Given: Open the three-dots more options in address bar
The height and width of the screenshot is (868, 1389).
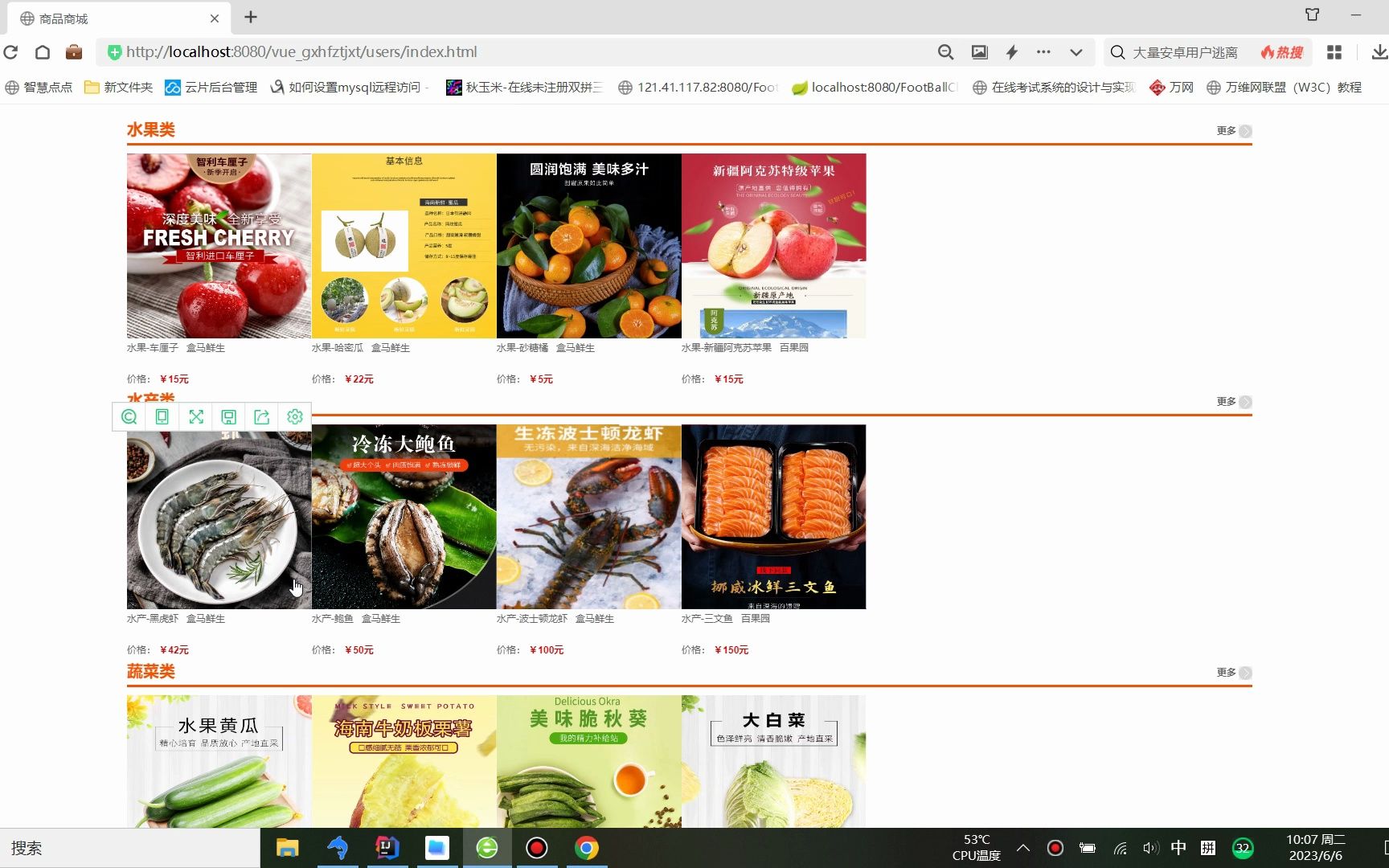Looking at the screenshot, I should (x=1043, y=52).
